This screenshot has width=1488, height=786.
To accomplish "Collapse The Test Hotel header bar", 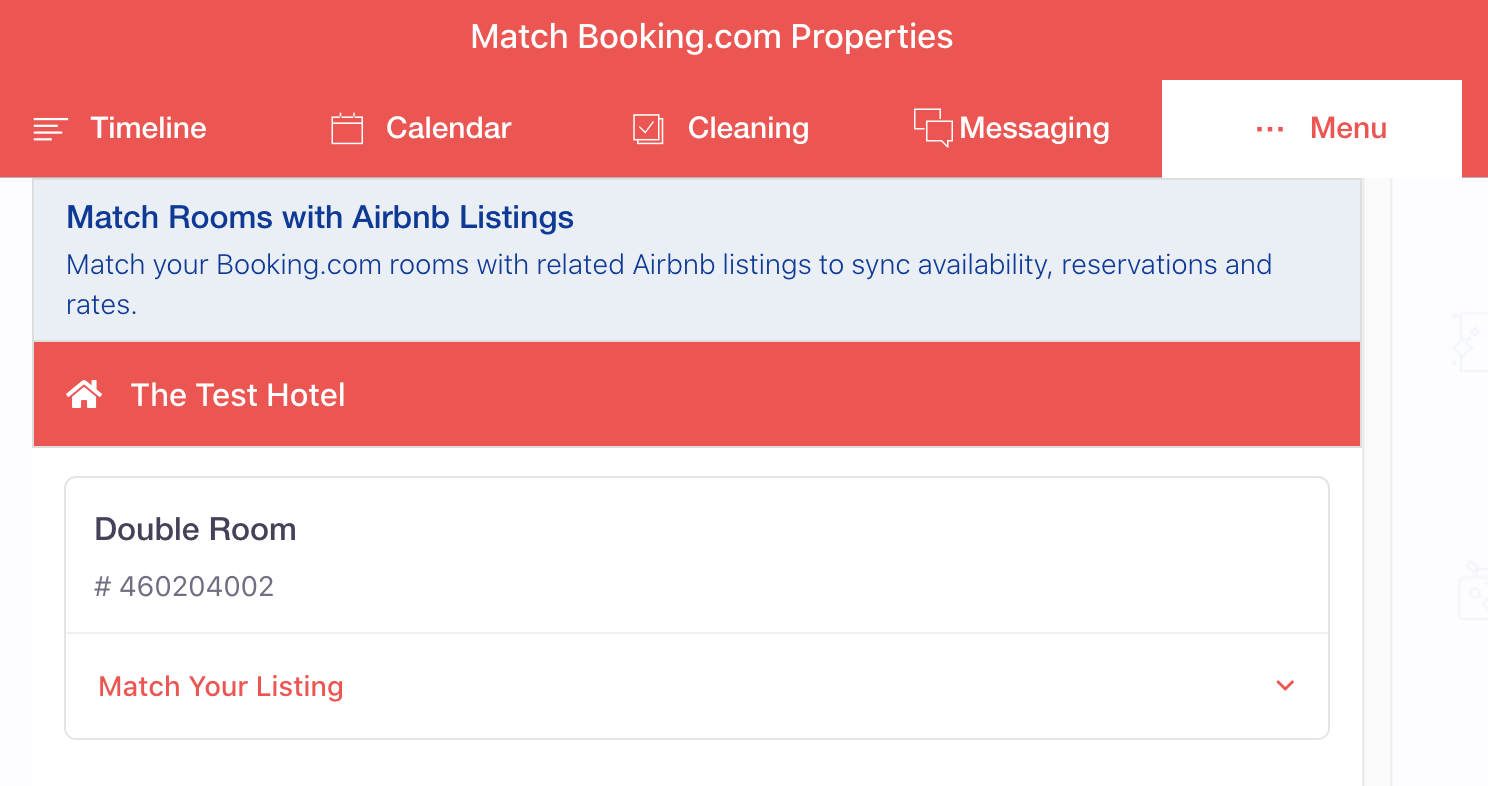I will (697, 395).
